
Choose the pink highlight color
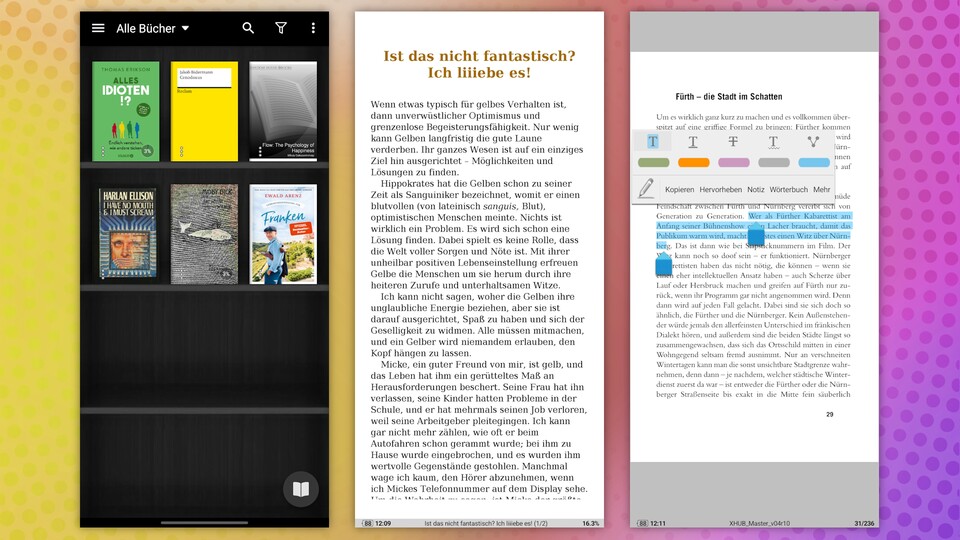point(733,162)
